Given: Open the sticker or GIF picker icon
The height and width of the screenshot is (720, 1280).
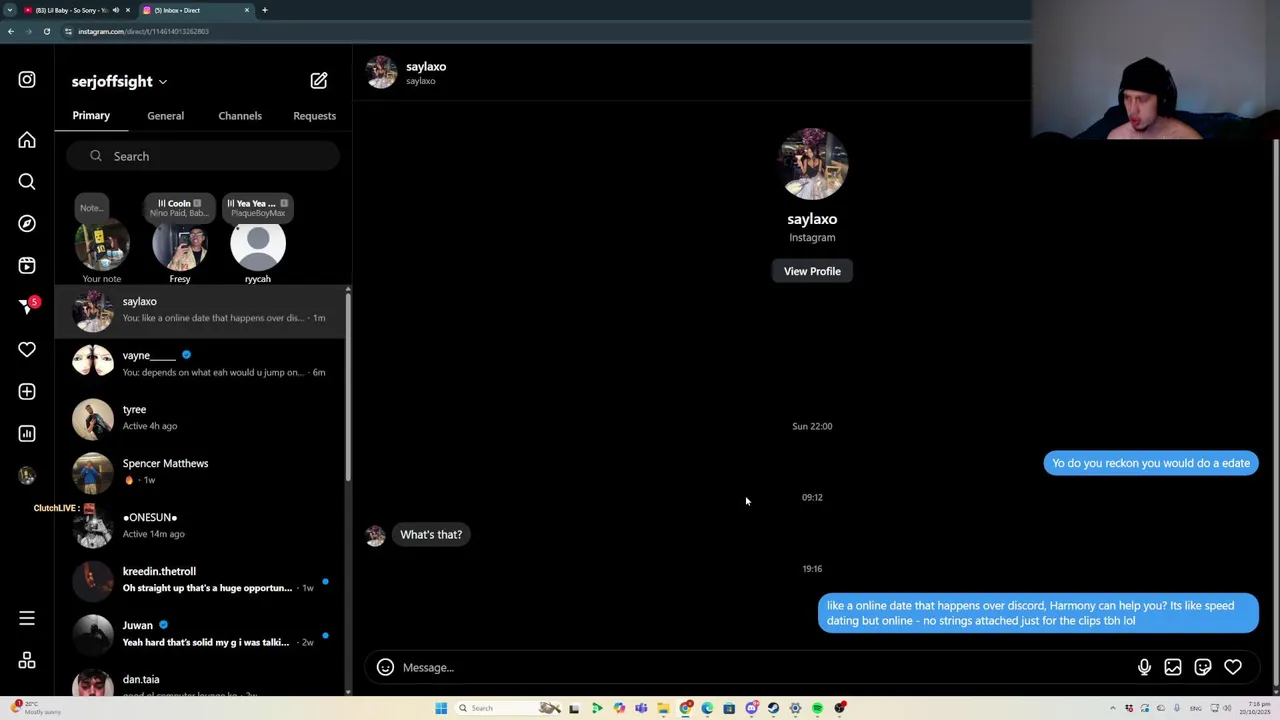Looking at the screenshot, I should pyautogui.click(x=1203, y=667).
